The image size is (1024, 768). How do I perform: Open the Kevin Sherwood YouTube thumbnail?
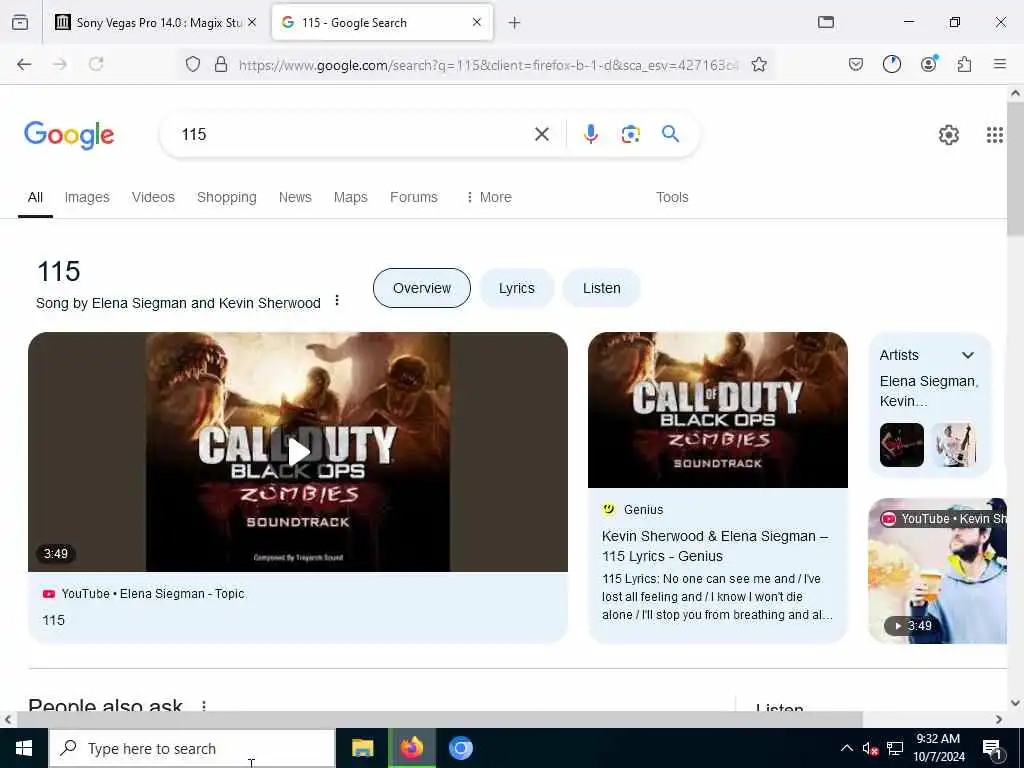click(936, 571)
